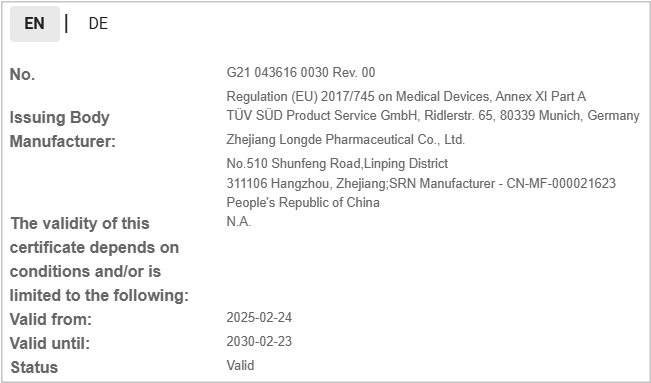Click the No.510 Shunfeng Road address line
Screen dimensions: 651x383
pyautogui.click(x=337, y=163)
